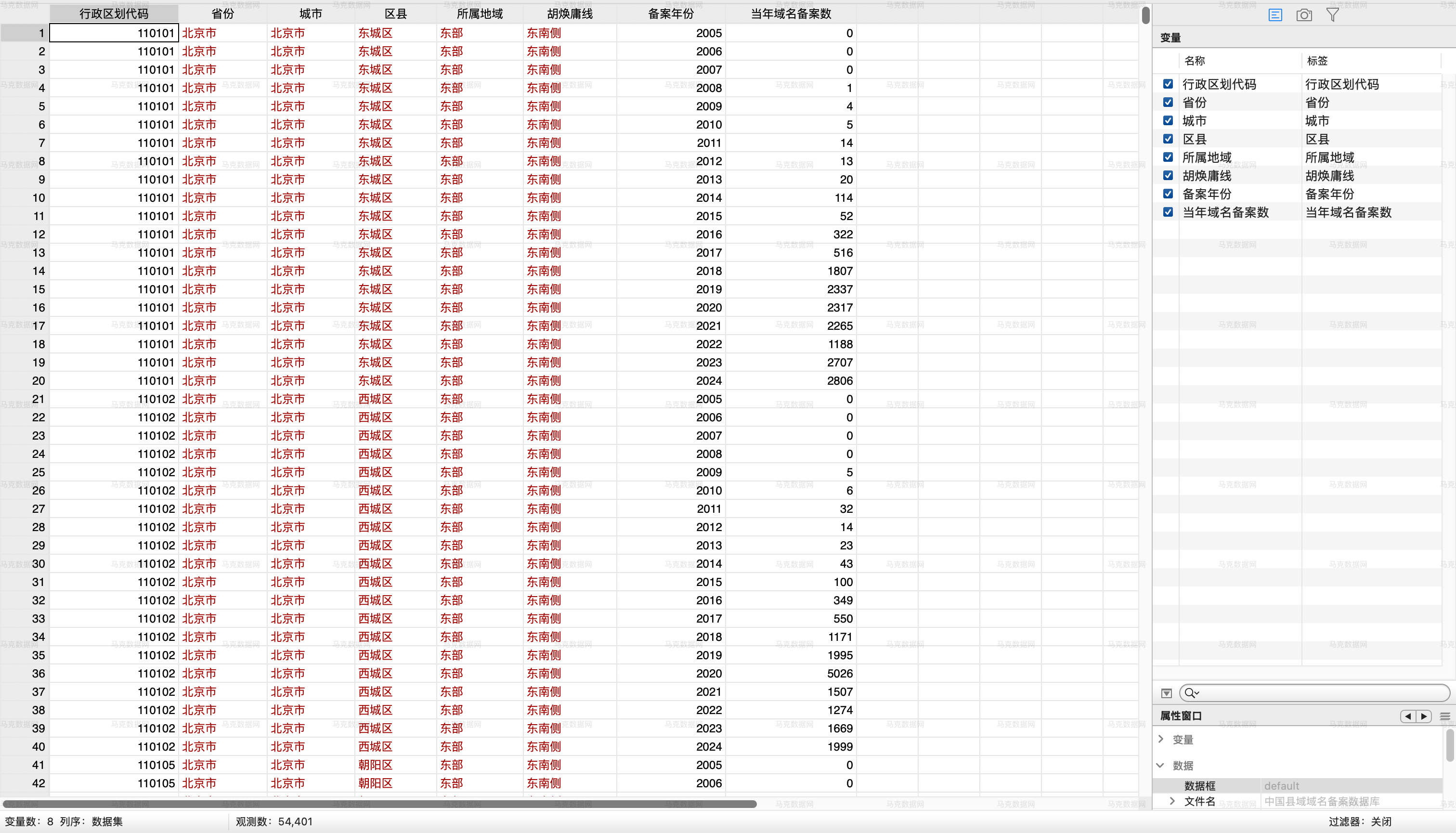
Task: Uncheck the 当年域名备案数 variable checkbox
Action: [1168, 212]
